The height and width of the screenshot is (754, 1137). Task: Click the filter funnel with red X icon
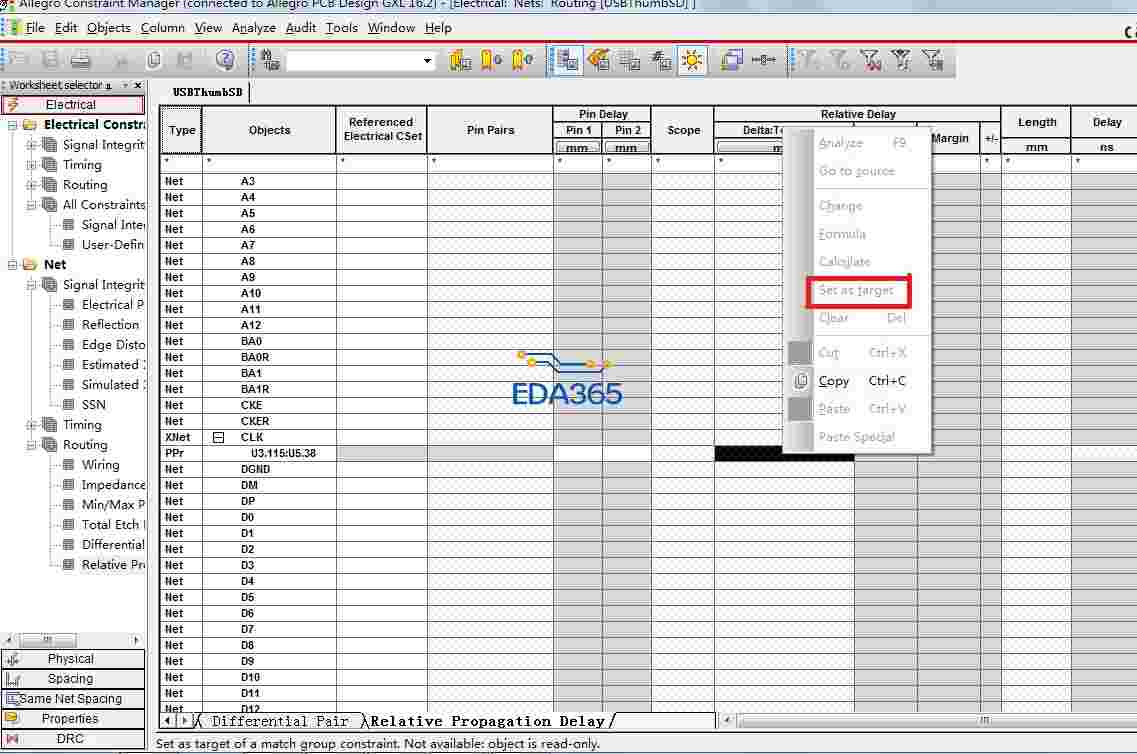coord(870,60)
